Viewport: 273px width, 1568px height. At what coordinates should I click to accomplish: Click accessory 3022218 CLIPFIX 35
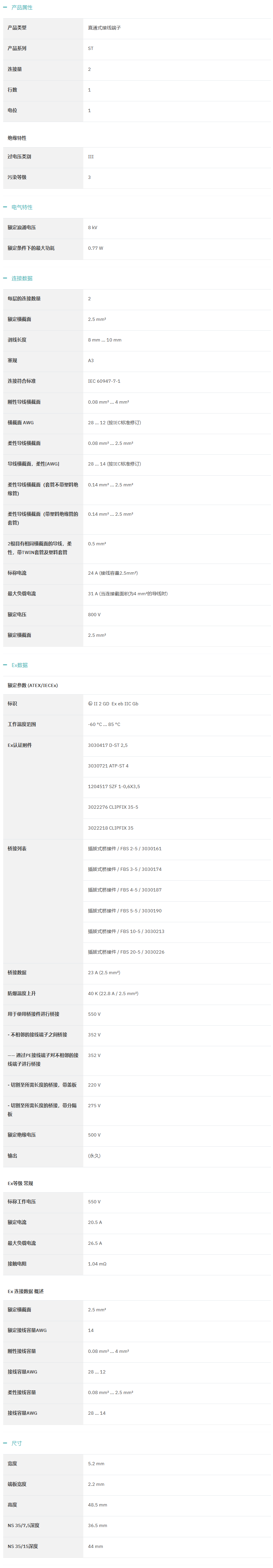[x=111, y=828]
